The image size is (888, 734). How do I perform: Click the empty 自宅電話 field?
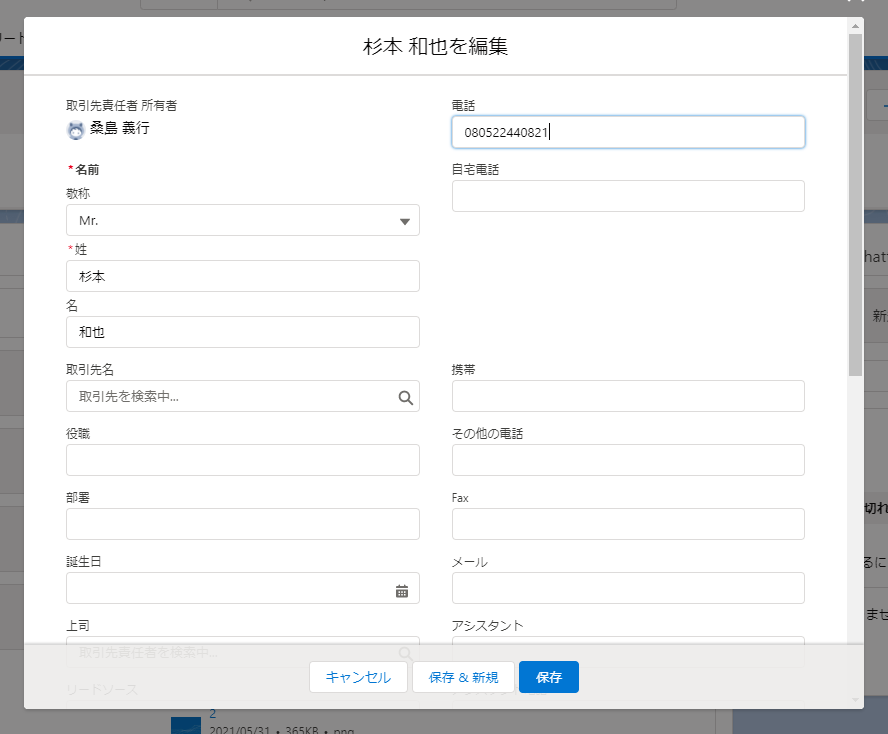628,196
